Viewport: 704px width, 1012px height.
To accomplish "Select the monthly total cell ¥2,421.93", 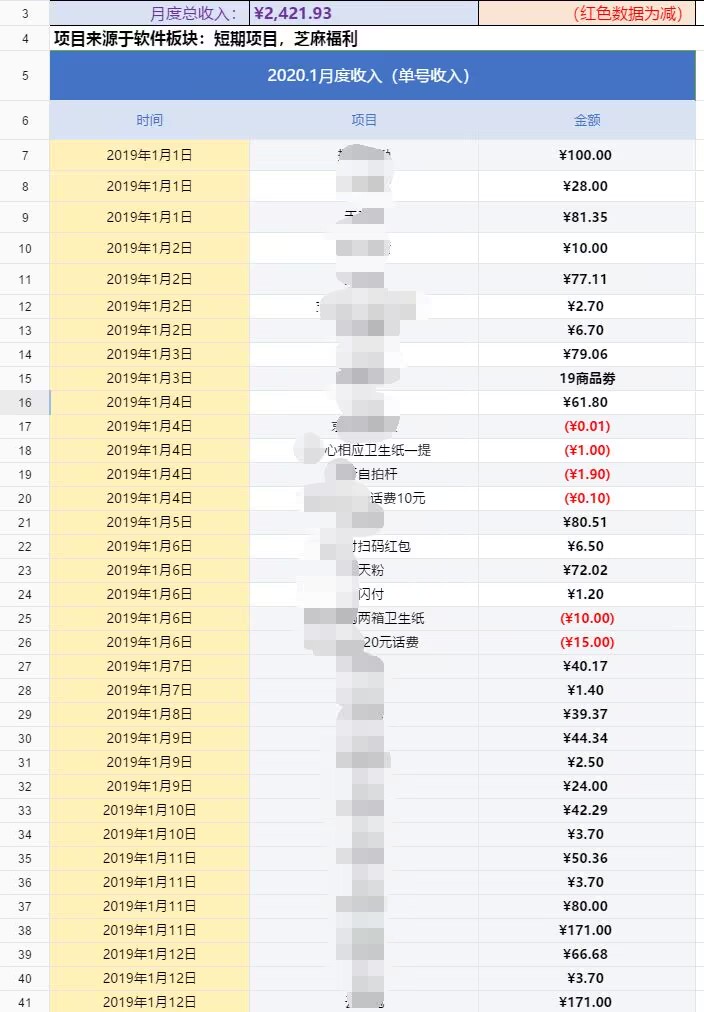I will click(x=363, y=13).
